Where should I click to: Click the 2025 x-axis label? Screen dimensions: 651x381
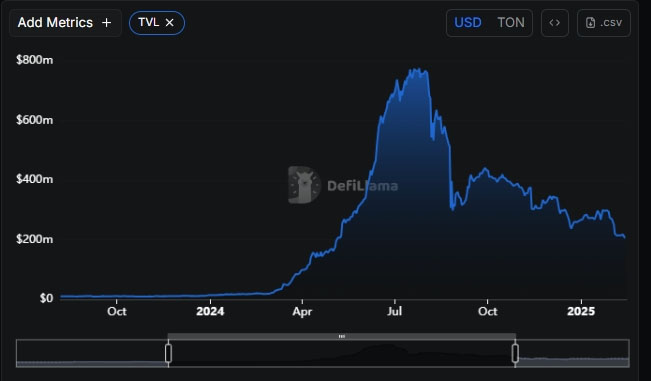(581, 311)
